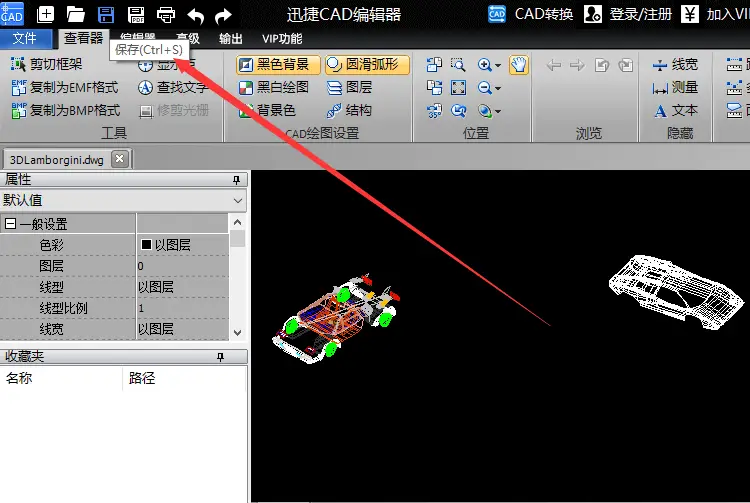The height and width of the screenshot is (503, 750).
Task: Click the browse back arrow
Action: pyautogui.click(x=553, y=65)
